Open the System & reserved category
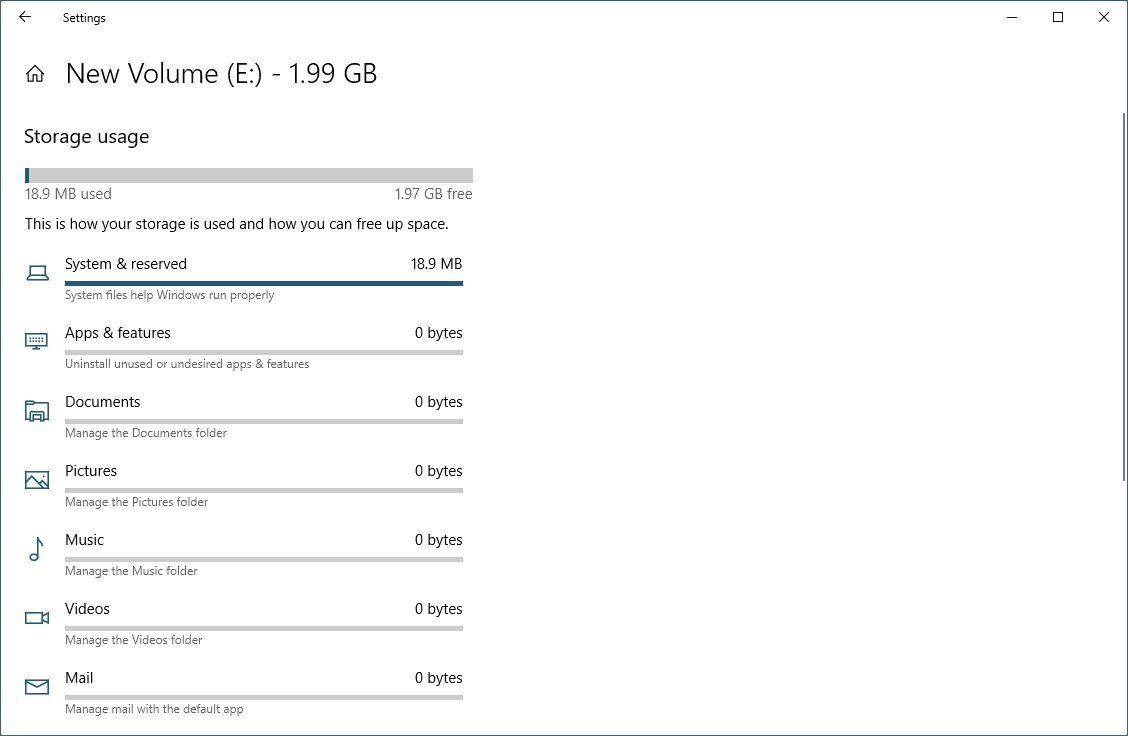 pos(126,264)
